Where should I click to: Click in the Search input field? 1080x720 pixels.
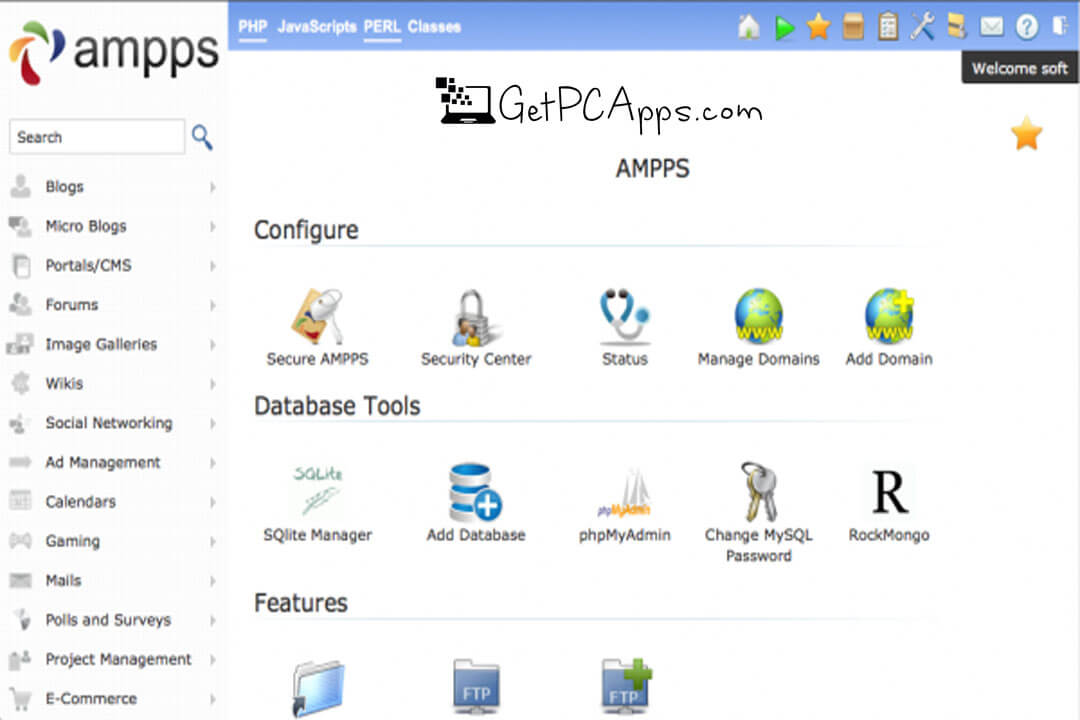click(96, 137)
